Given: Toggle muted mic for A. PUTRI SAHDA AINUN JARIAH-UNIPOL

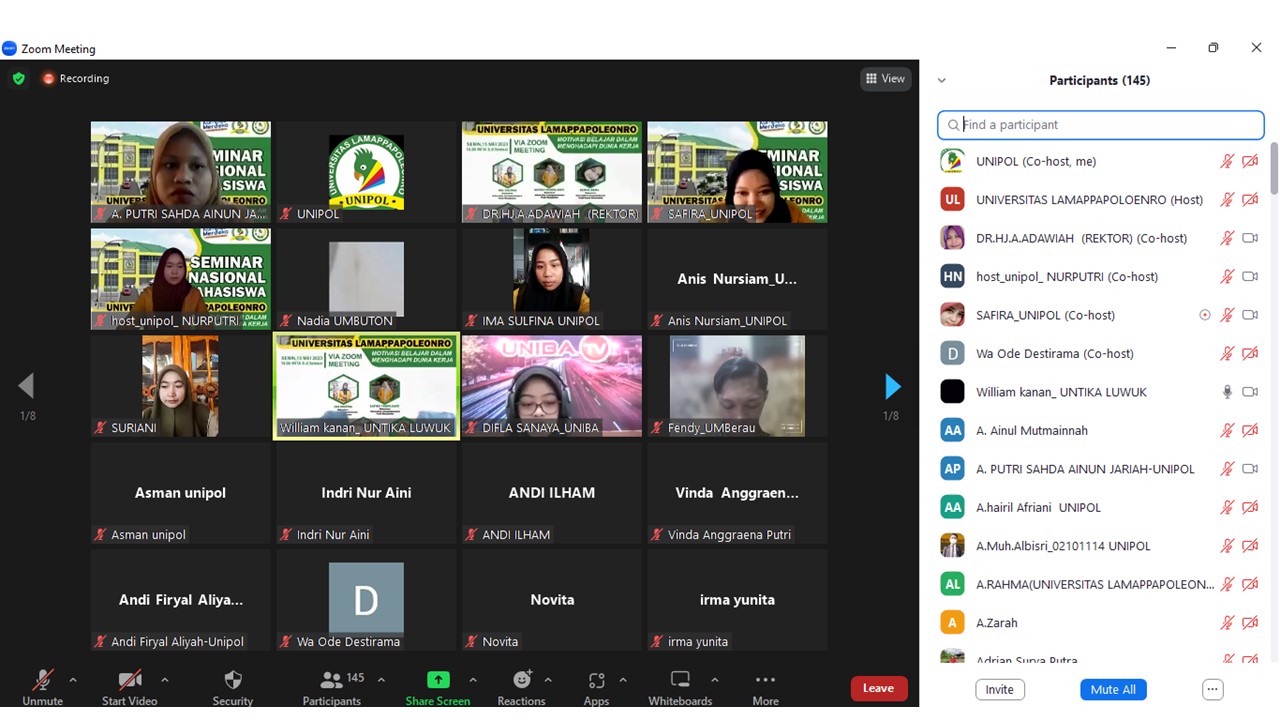Looking at the screenshot, I should click(x=1227, y=469).
